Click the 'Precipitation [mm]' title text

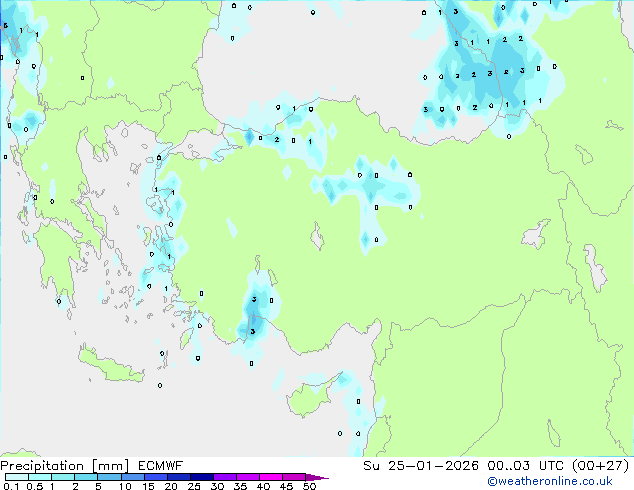click(x=65, y=466)
